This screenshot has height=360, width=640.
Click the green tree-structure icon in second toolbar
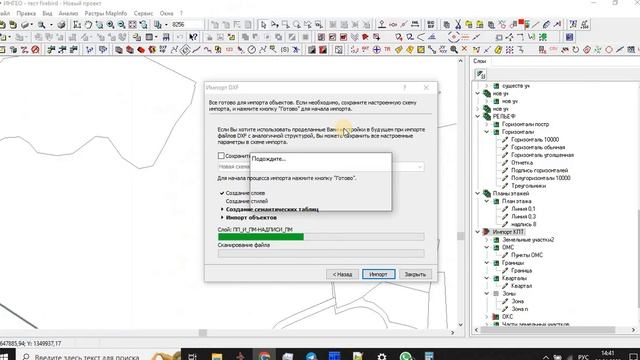(542, 37)
